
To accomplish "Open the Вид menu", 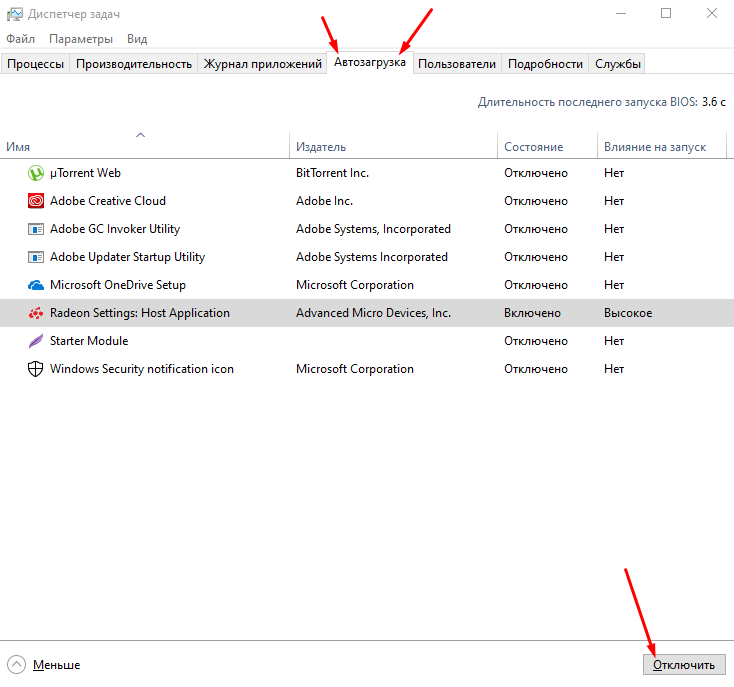I will [x=137, y=39].
